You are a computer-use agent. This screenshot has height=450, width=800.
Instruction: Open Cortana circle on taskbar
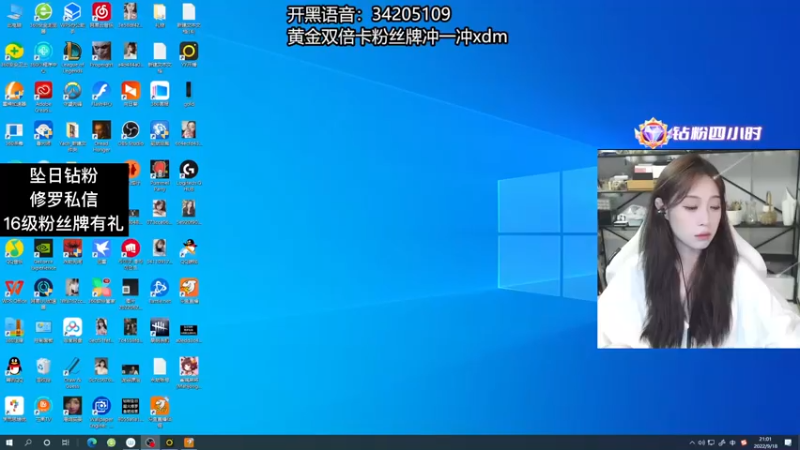46,442
